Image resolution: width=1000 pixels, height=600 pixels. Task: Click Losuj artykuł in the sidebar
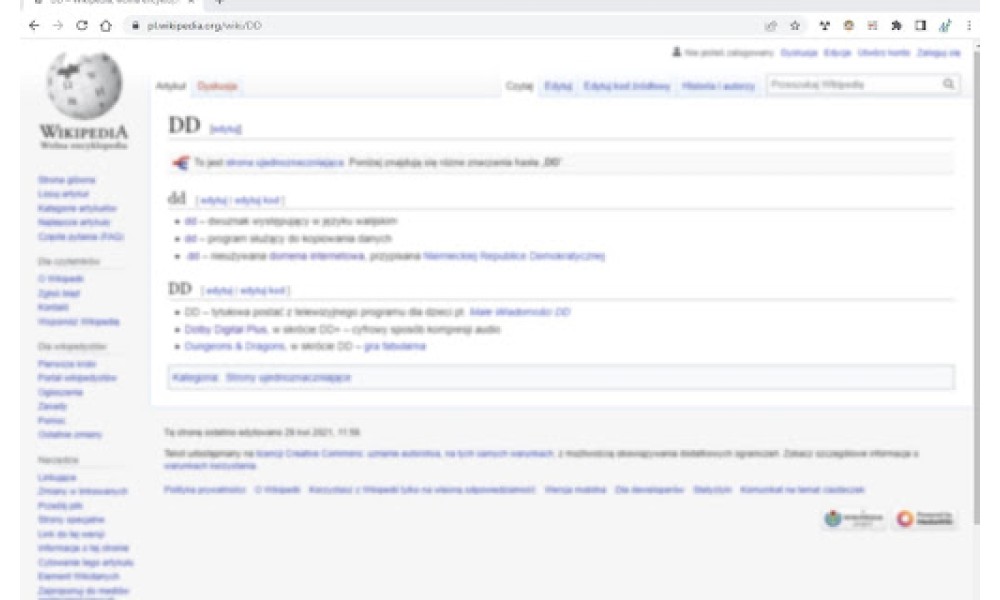click(x=63, y=194)
